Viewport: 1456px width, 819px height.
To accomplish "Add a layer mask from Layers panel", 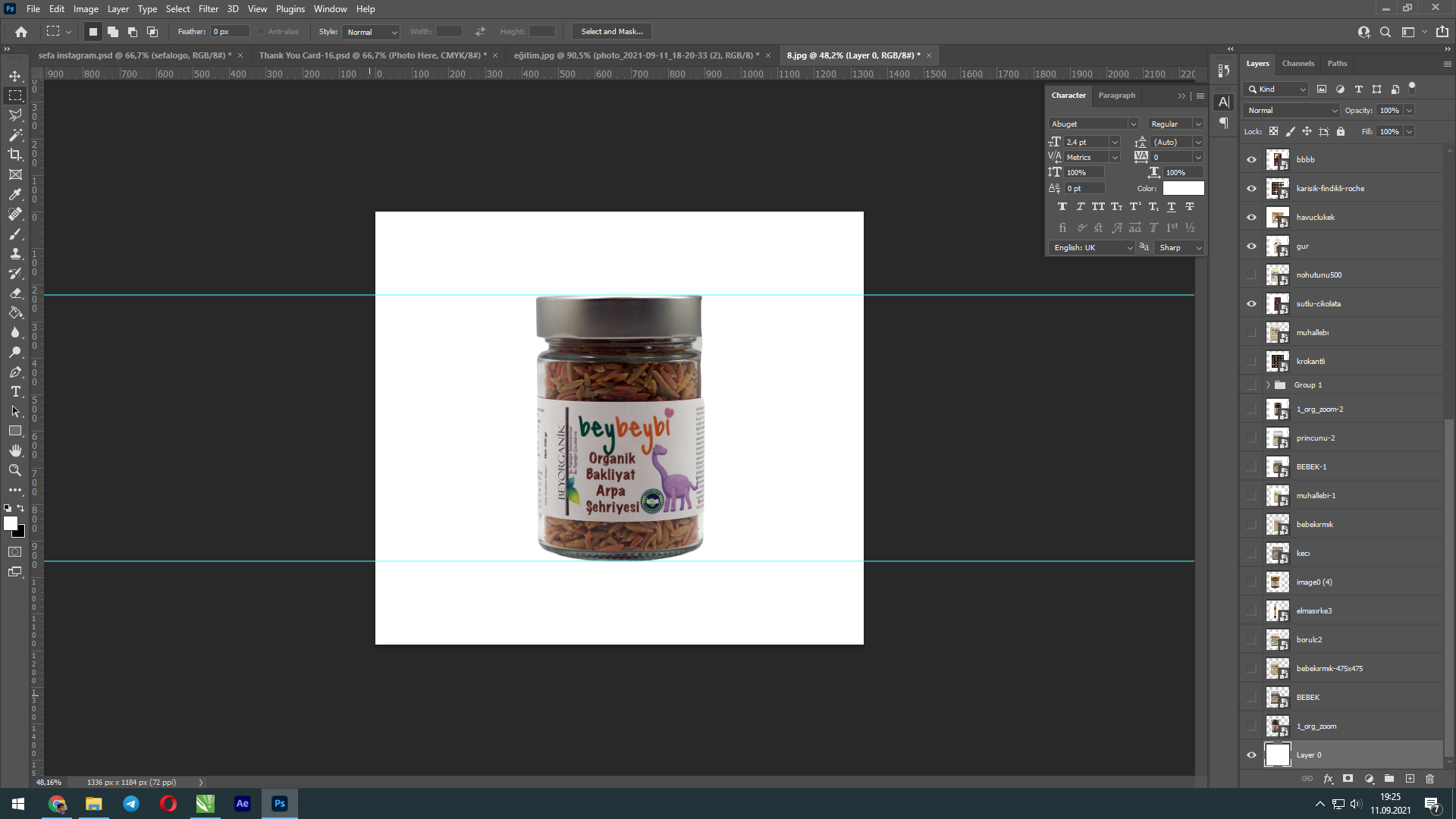I will coord(1348,779).
